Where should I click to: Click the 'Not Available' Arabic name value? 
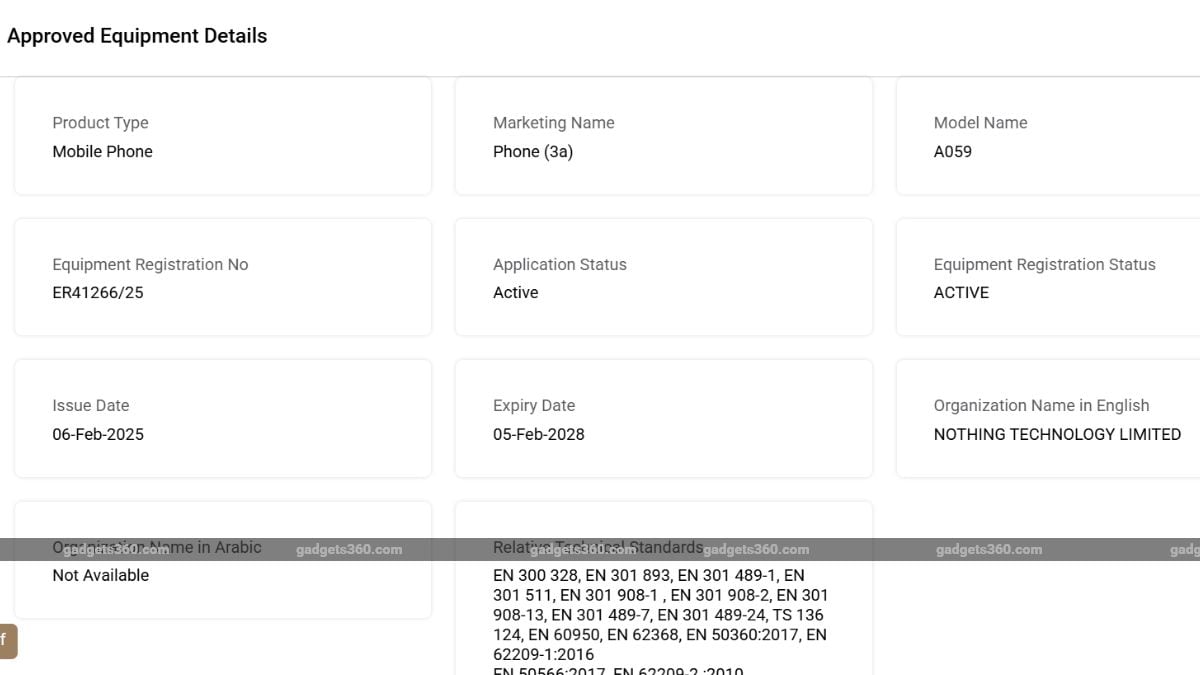click(100, 576)
